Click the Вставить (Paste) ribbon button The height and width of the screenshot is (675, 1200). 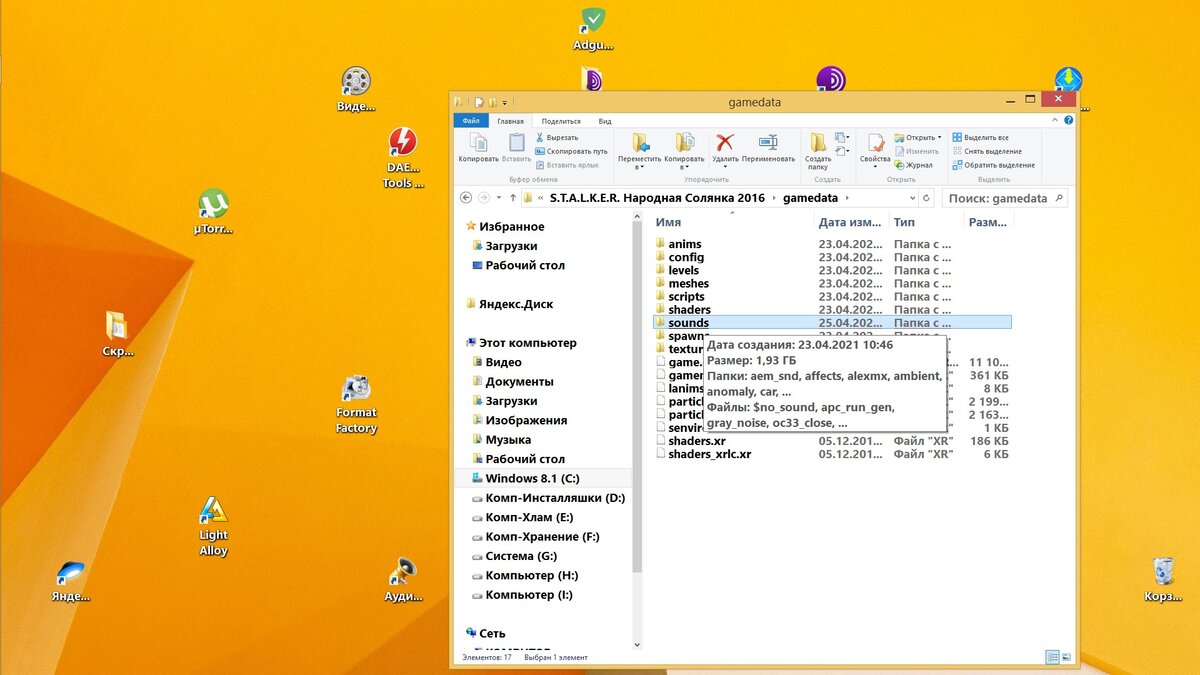click(516, 148)
